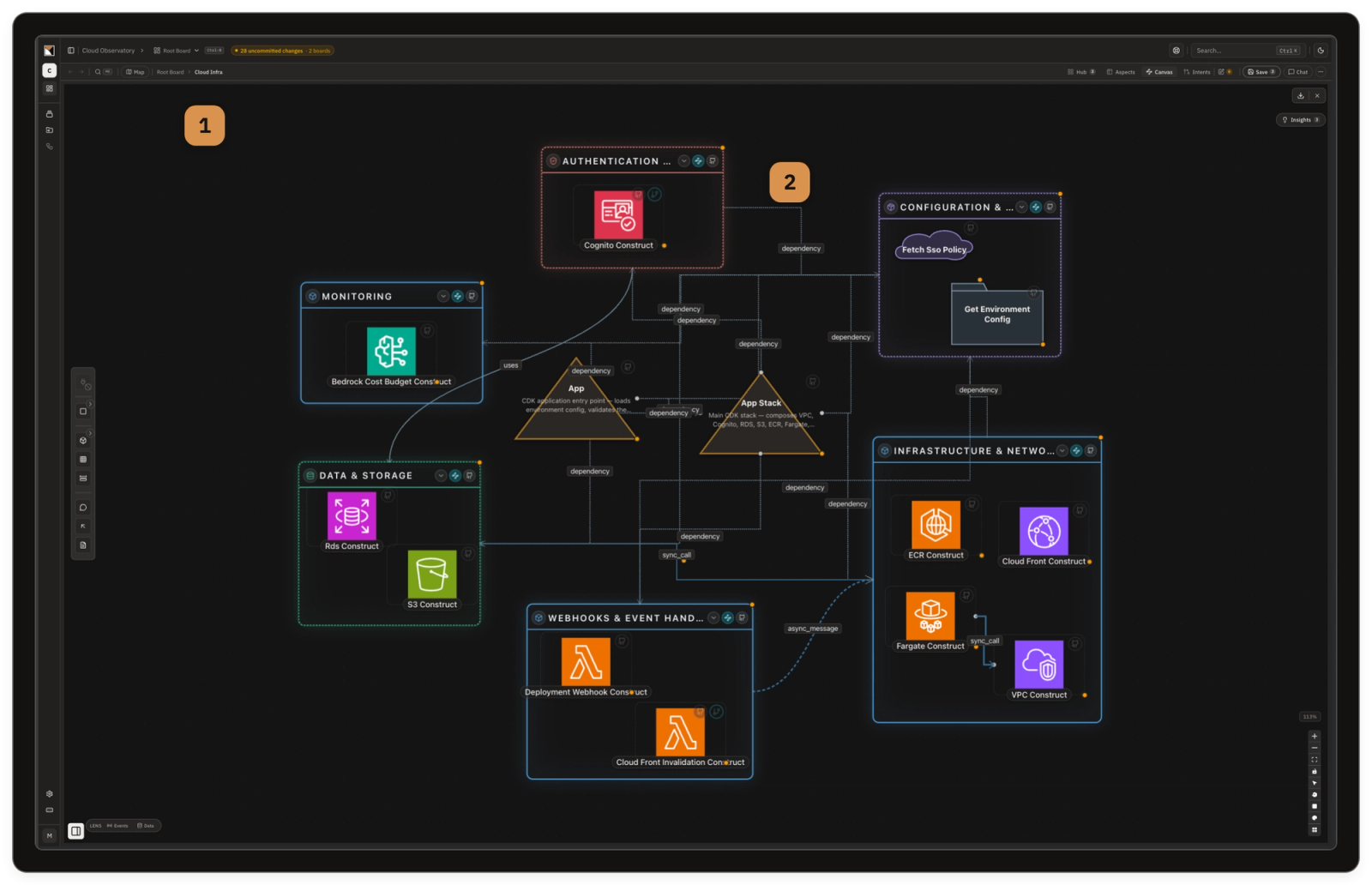Click the app logo icon in the top-left corner
The width and height of the screenshot is (1372, 885).
(49, 51)
